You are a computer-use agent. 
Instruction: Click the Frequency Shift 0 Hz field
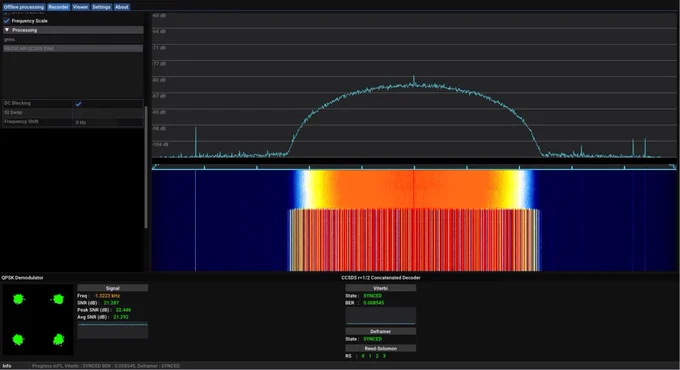click(108, 122)
